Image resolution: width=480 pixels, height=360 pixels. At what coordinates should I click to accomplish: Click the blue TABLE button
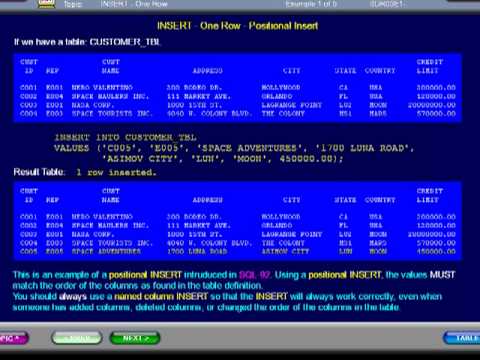point(462,338)
